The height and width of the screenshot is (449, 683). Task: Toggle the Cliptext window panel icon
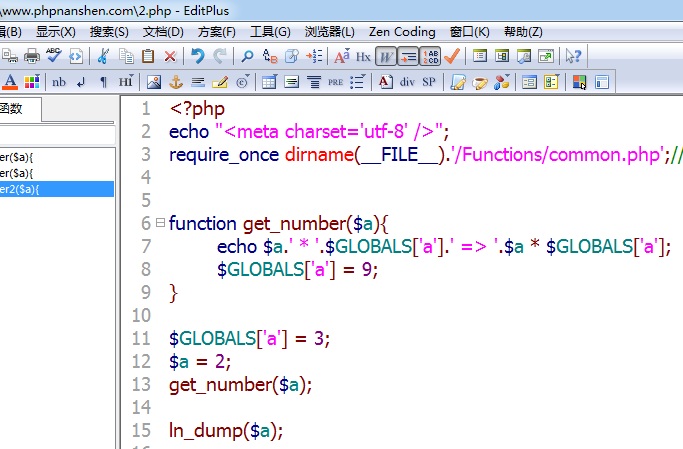[502, 56]
